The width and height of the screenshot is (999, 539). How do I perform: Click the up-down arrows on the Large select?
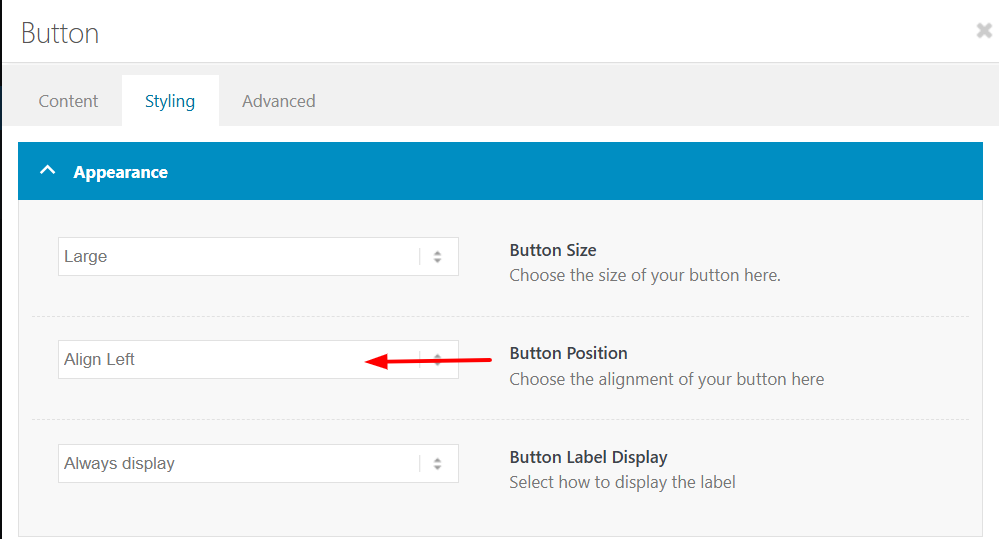[438, 257]
